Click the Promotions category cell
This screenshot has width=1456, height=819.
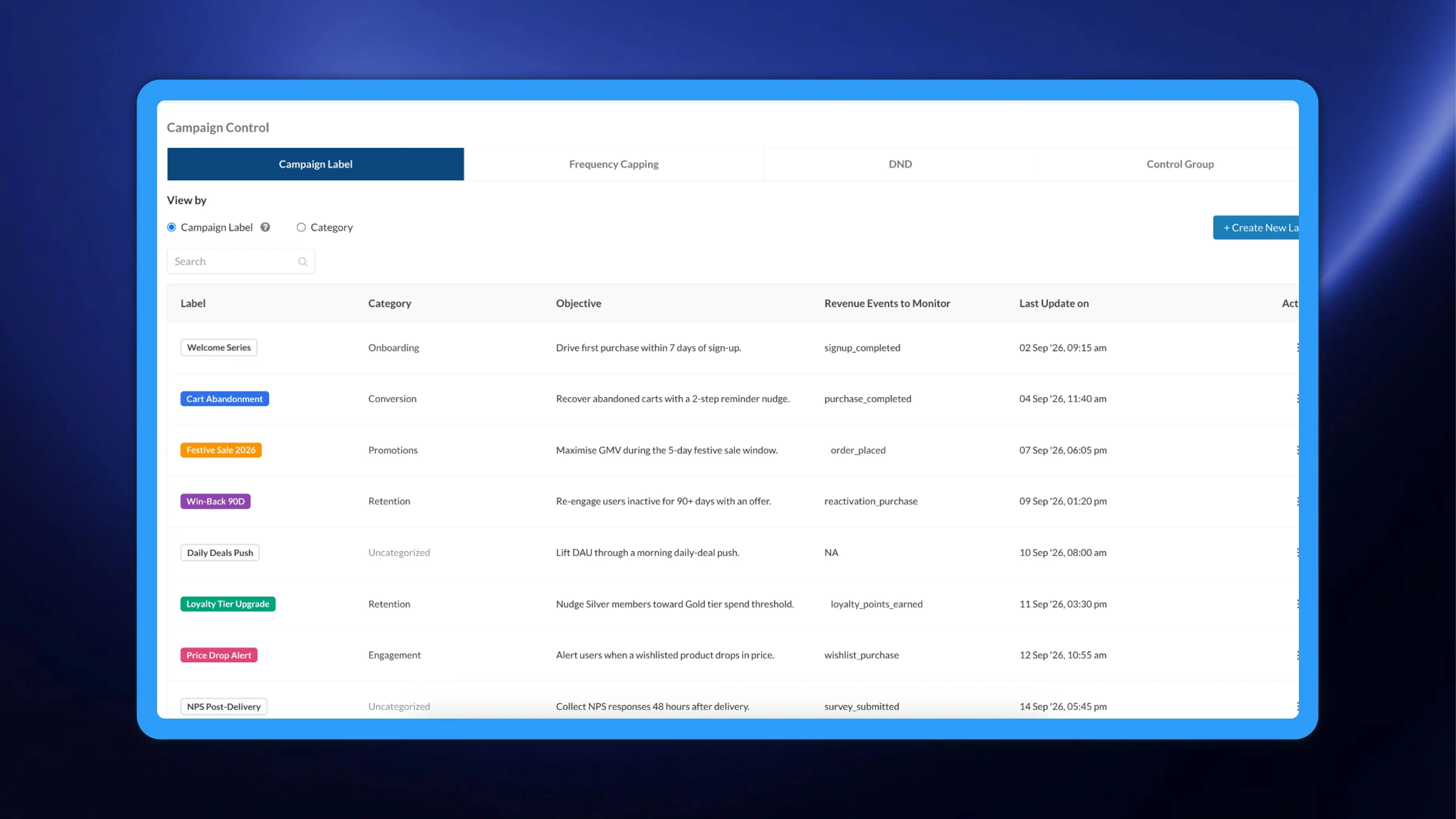coord(393,450)
